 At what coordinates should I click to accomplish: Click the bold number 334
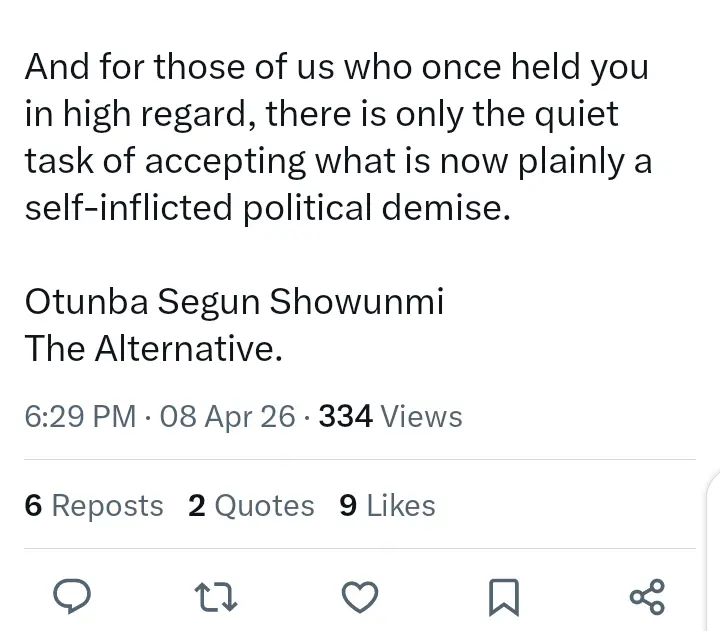[x=345, y=416]
